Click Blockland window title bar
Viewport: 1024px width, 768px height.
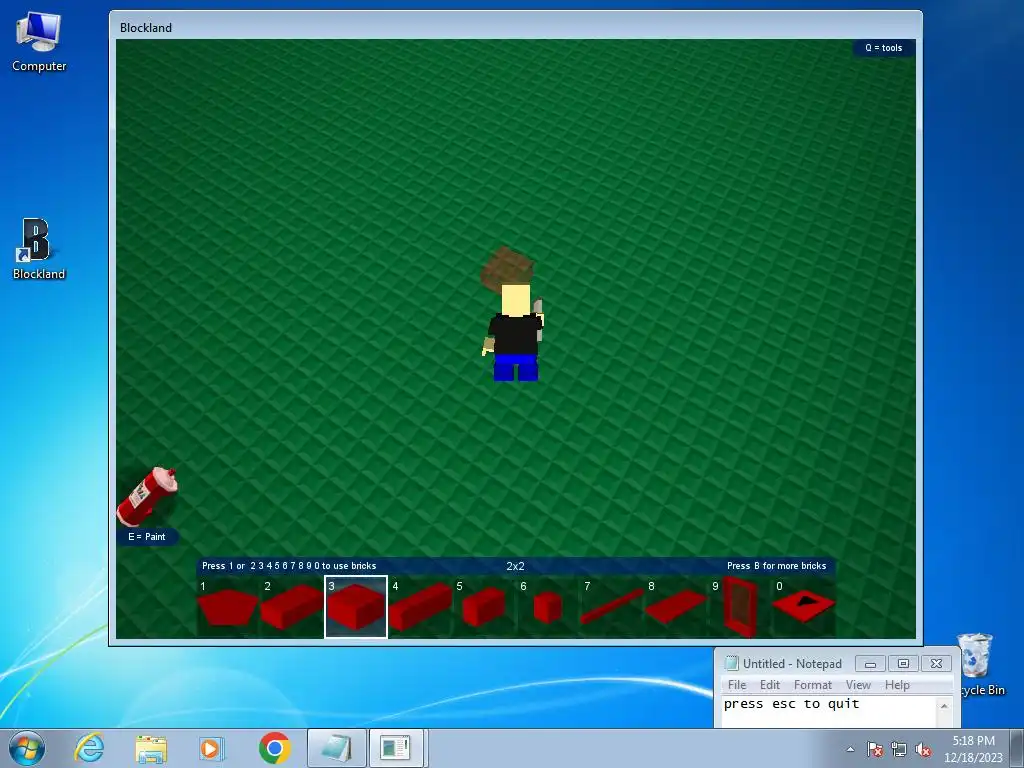tap(515, 27)
